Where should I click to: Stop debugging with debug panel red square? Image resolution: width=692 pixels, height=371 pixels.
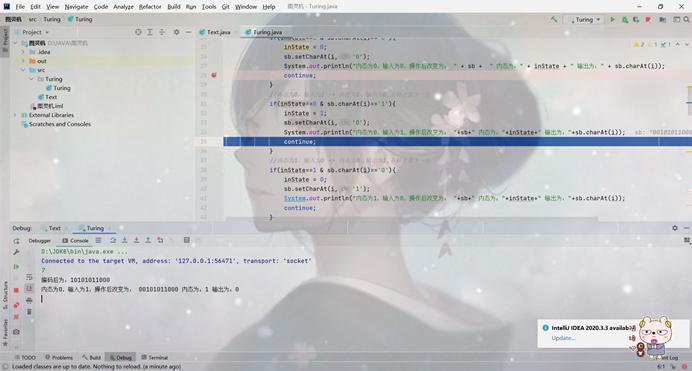pos(16,290)
